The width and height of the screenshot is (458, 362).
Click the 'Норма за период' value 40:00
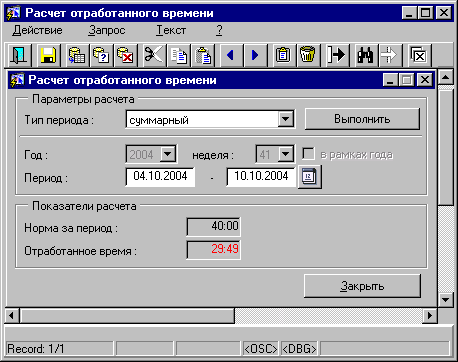pos(213,226)
